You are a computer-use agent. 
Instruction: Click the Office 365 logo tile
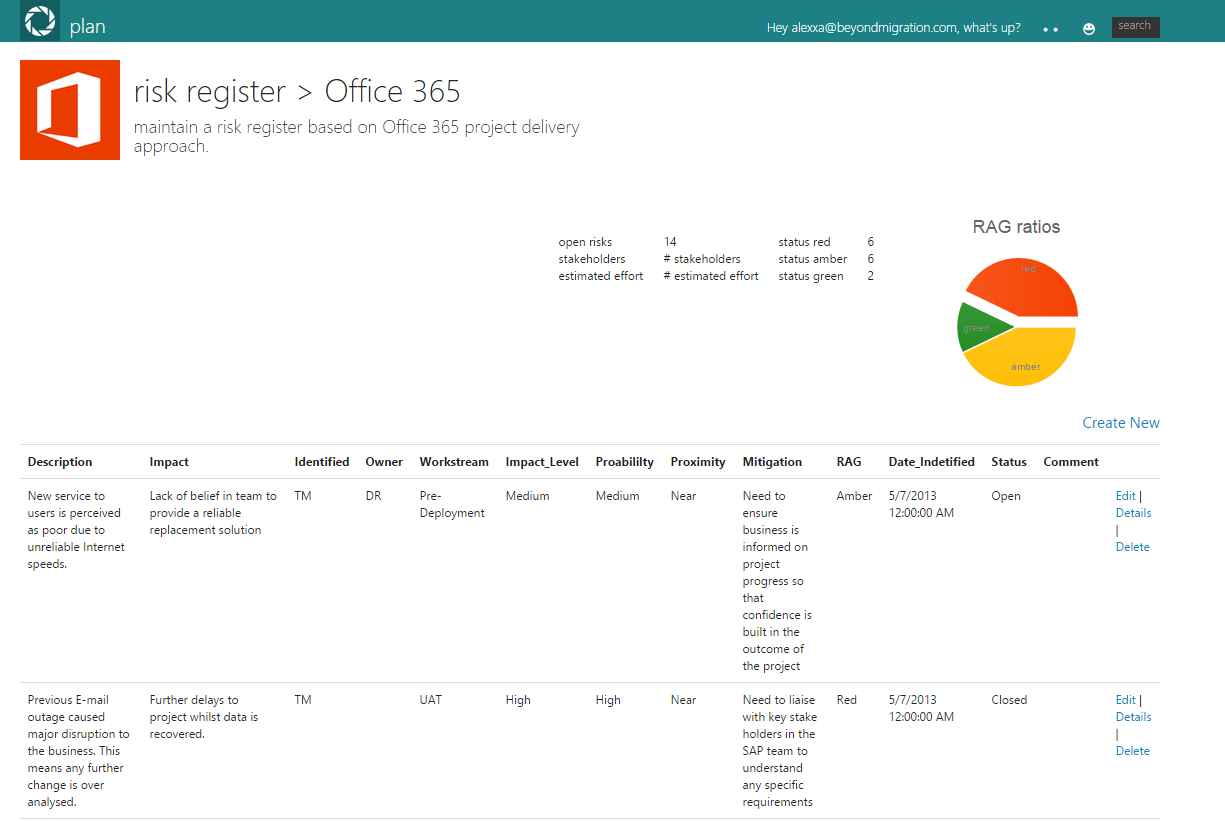[70, 110]
